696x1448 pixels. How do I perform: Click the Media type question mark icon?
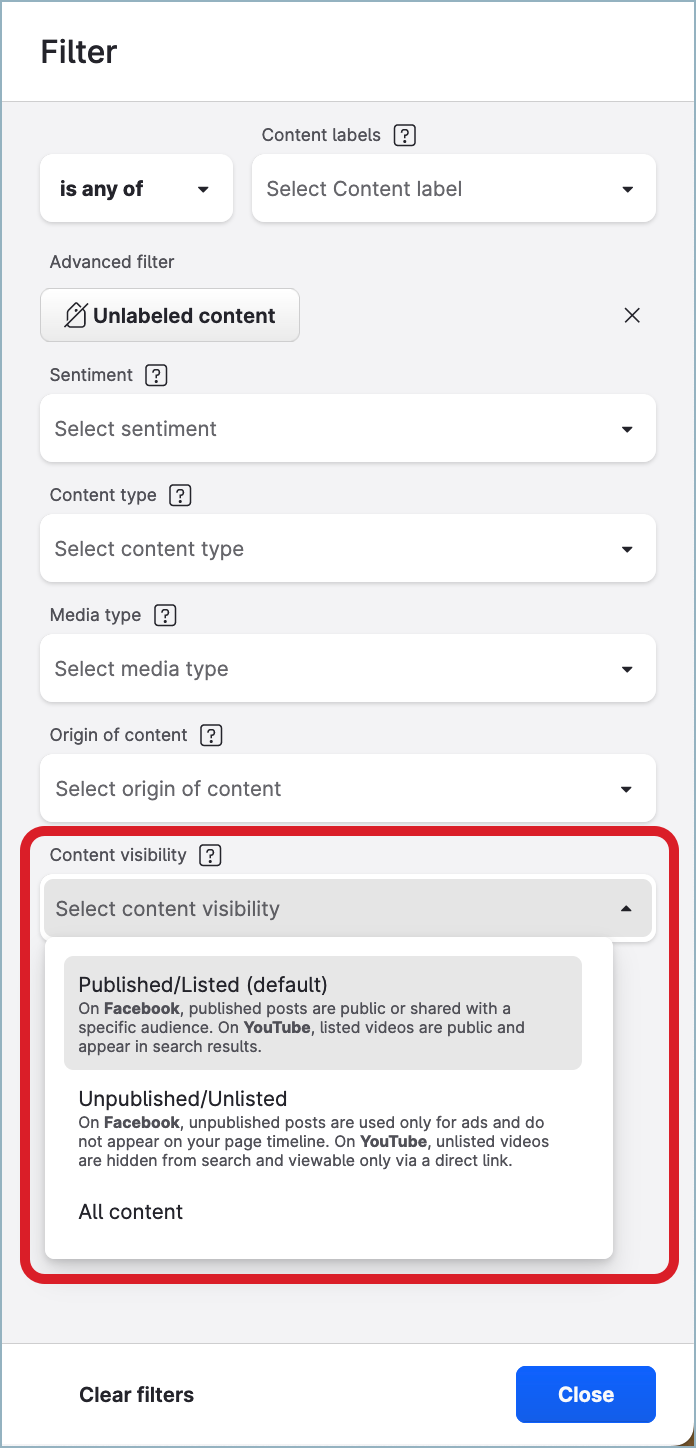click(165, 614)
